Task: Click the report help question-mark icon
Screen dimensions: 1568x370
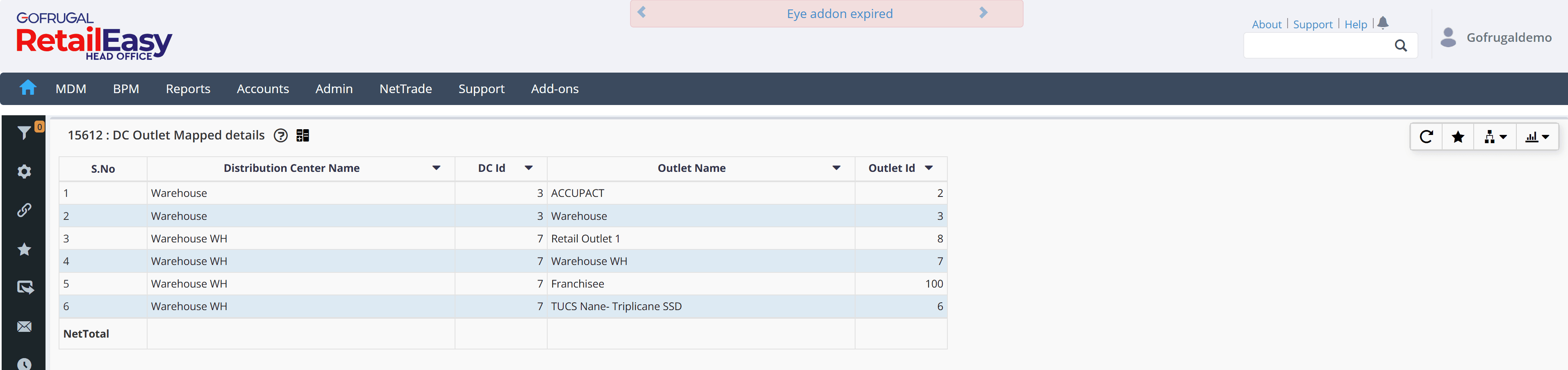Action: coord(281,135)
